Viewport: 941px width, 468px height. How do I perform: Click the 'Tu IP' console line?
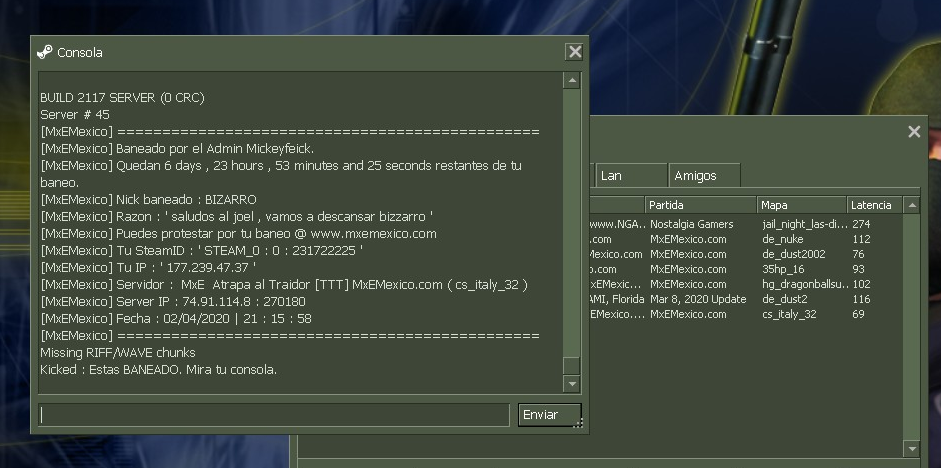[148, 268]
